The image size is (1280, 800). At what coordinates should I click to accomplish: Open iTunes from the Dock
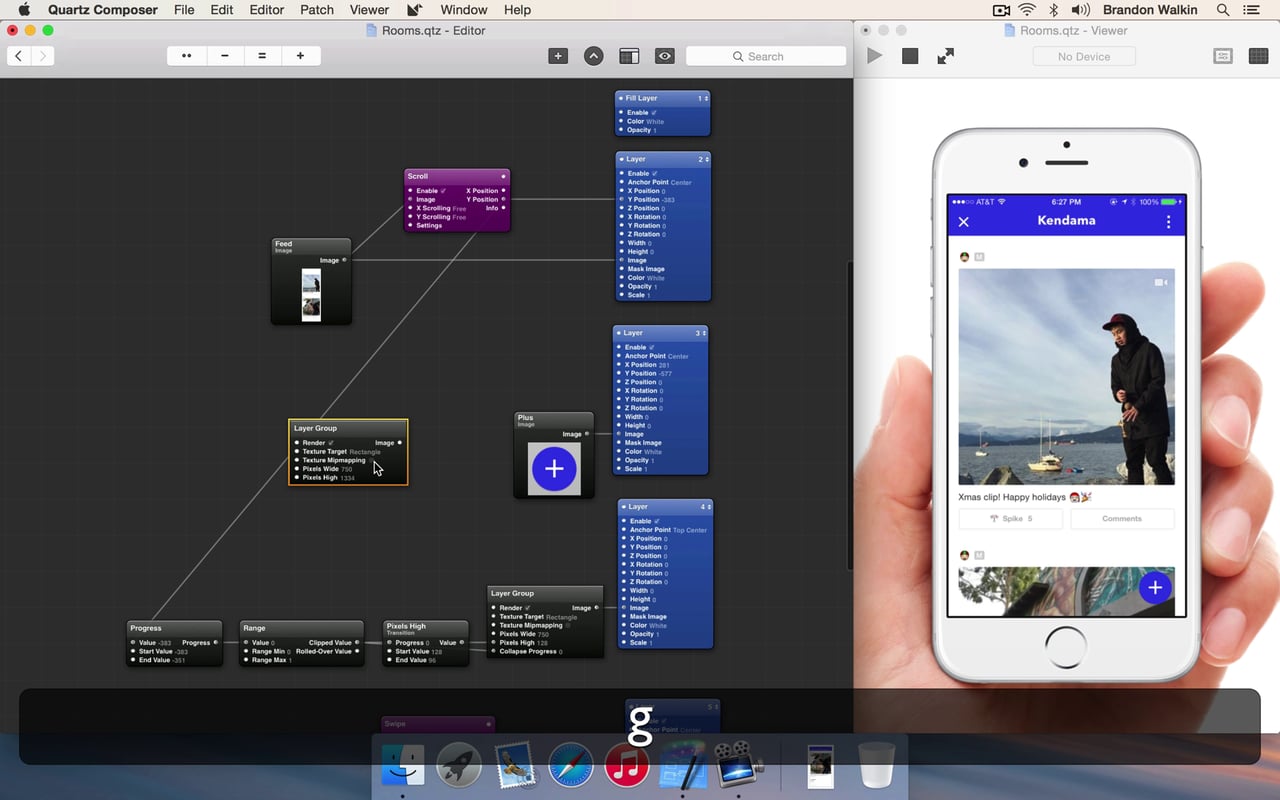coord(626,767)
